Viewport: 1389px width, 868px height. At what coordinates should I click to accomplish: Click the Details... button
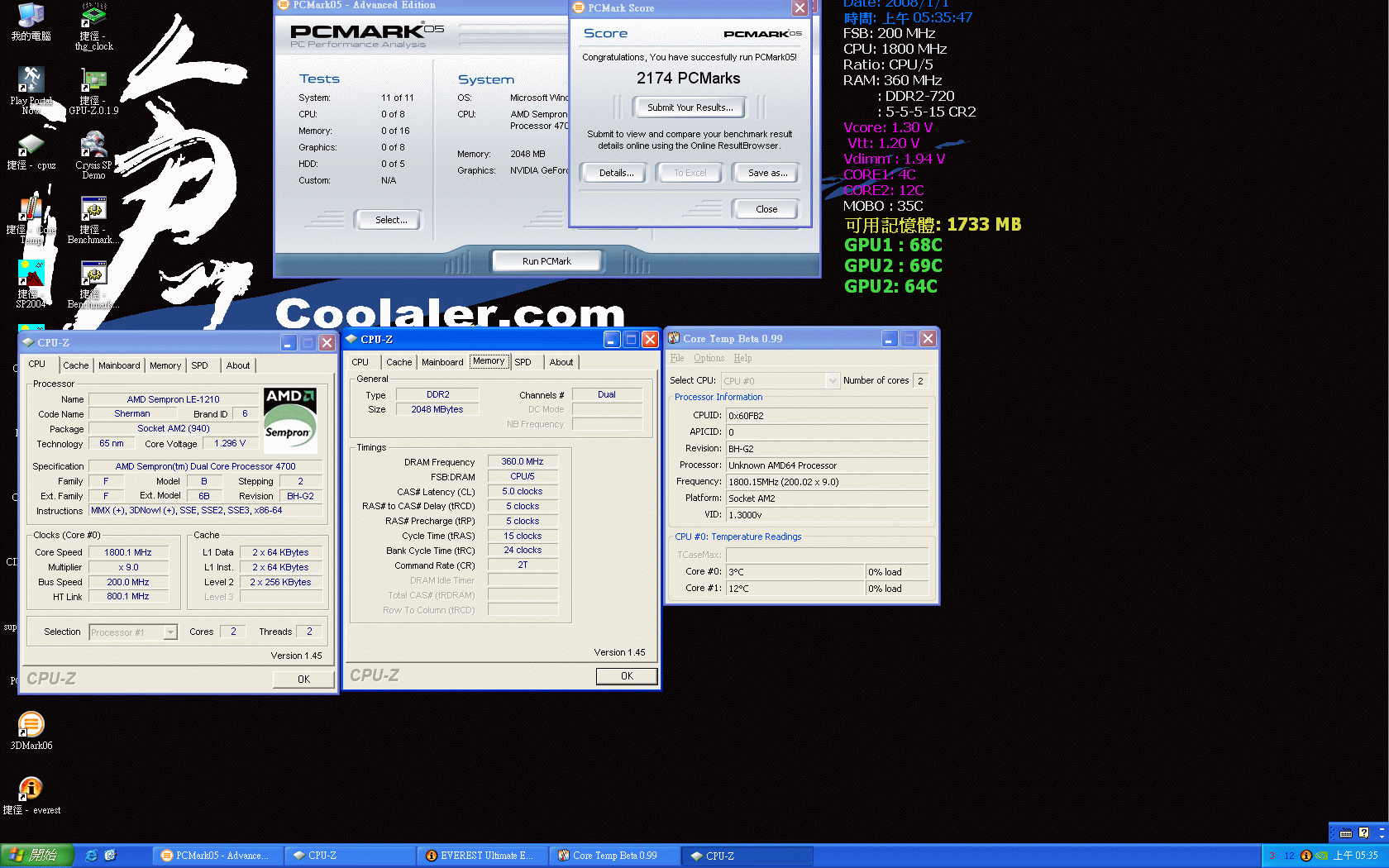[616, 173]
